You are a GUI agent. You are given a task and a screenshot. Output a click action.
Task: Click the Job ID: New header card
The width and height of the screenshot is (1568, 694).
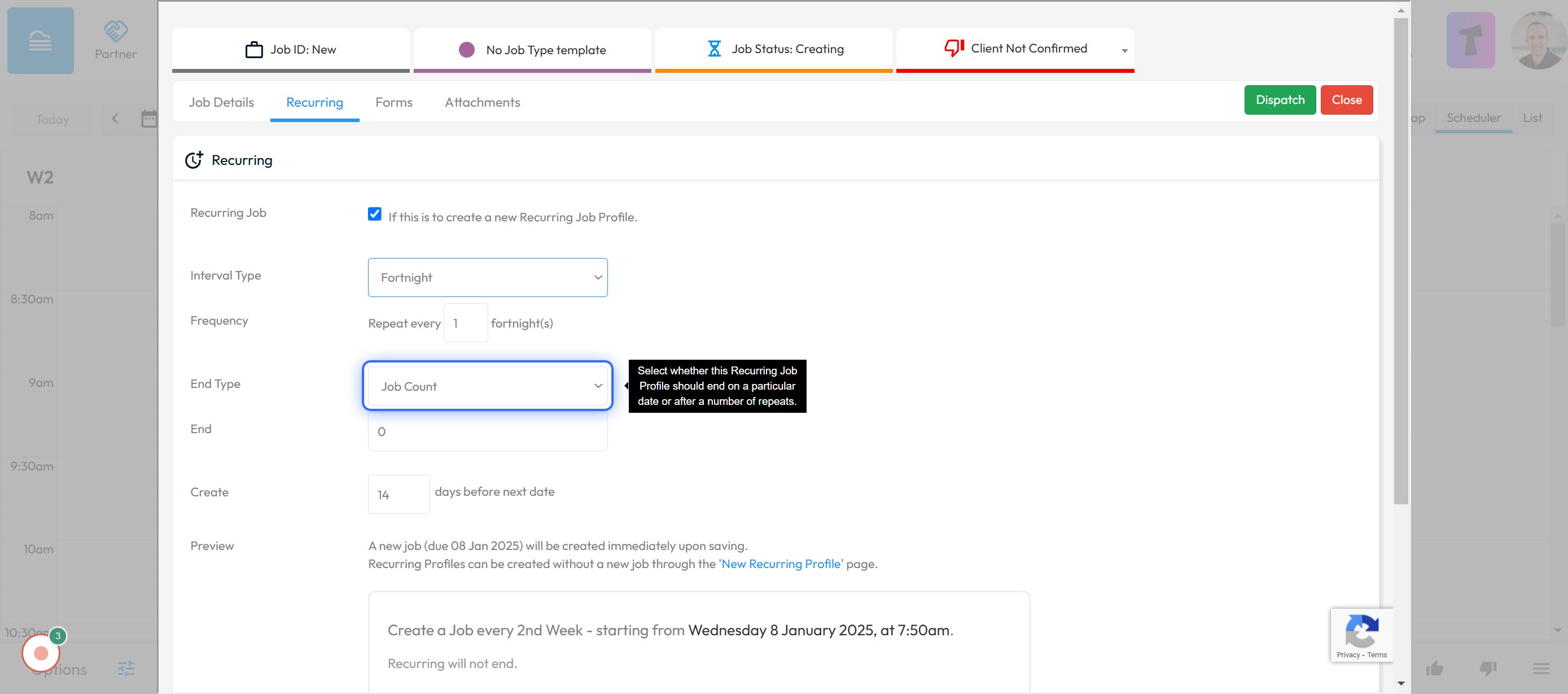[x=291, y=50]
